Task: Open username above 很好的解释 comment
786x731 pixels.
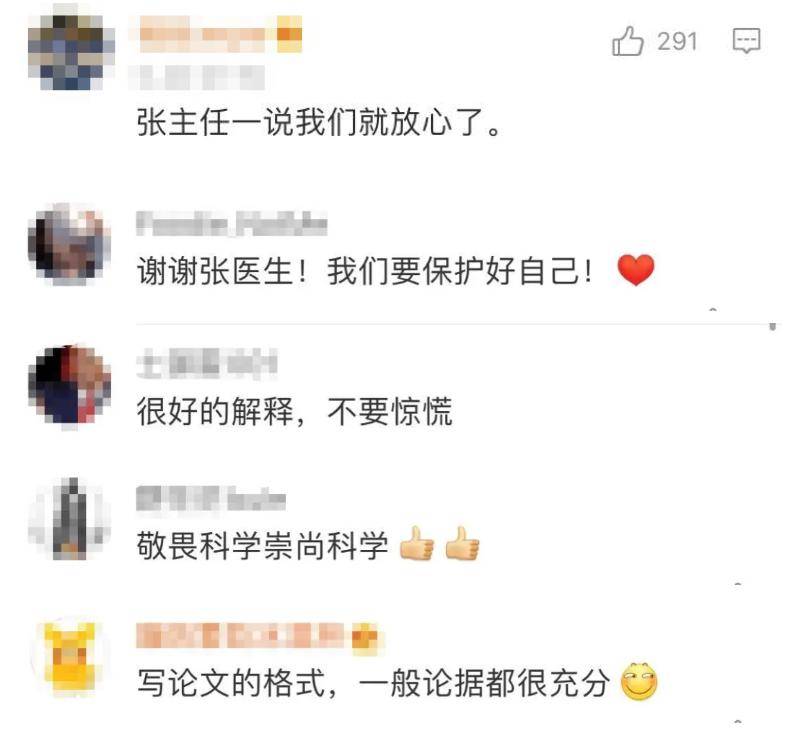Action: (207, 362)
